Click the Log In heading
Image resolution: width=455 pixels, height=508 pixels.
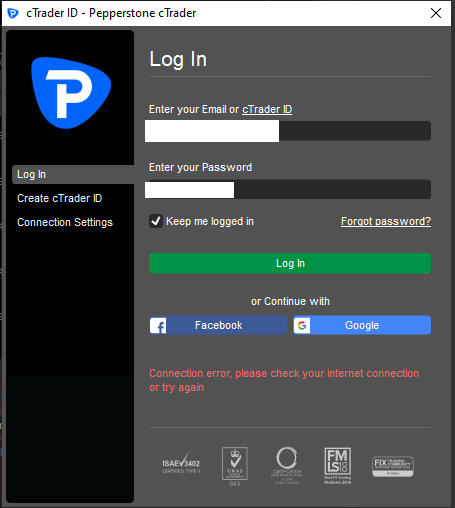tap(178, 59)
